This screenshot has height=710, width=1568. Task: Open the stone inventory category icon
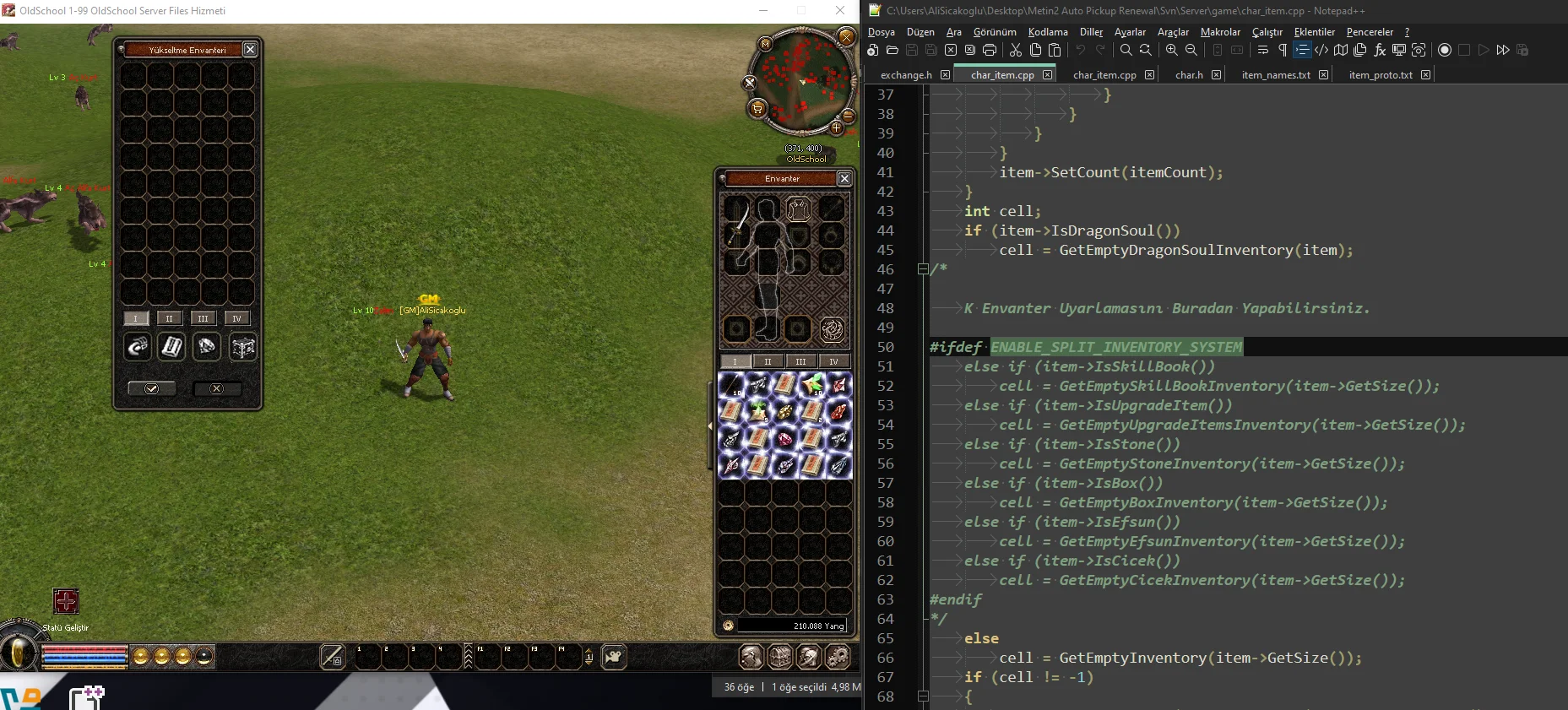(207, 347)
